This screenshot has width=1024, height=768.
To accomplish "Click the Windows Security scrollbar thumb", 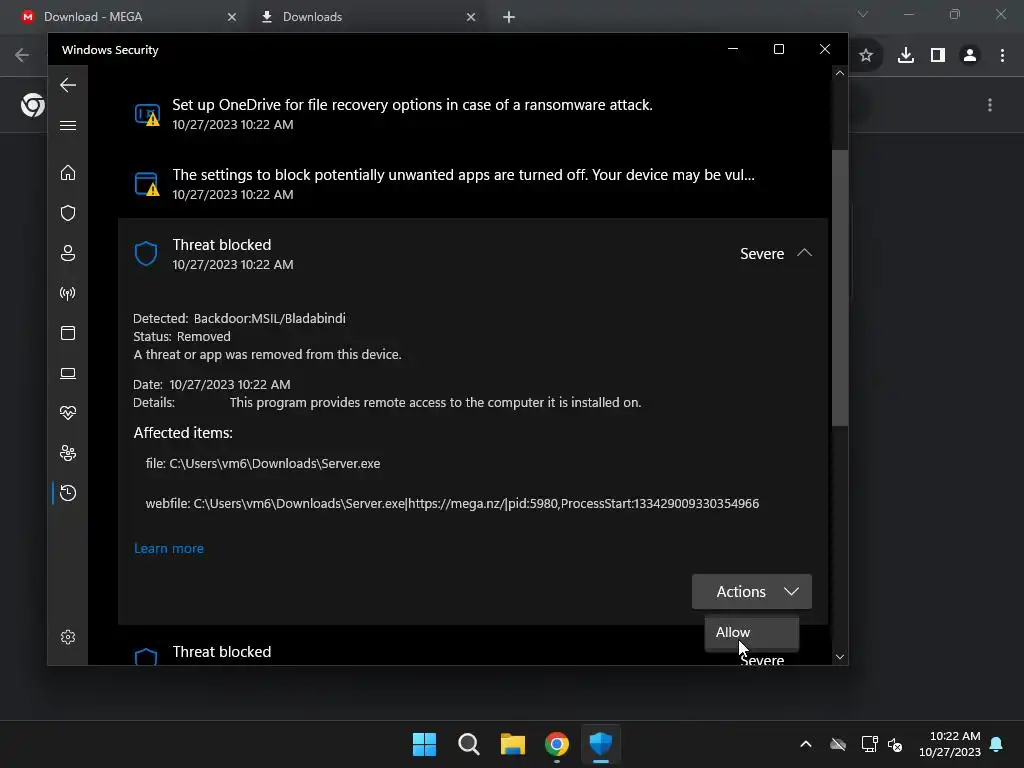I will click(x=840, y=288).
